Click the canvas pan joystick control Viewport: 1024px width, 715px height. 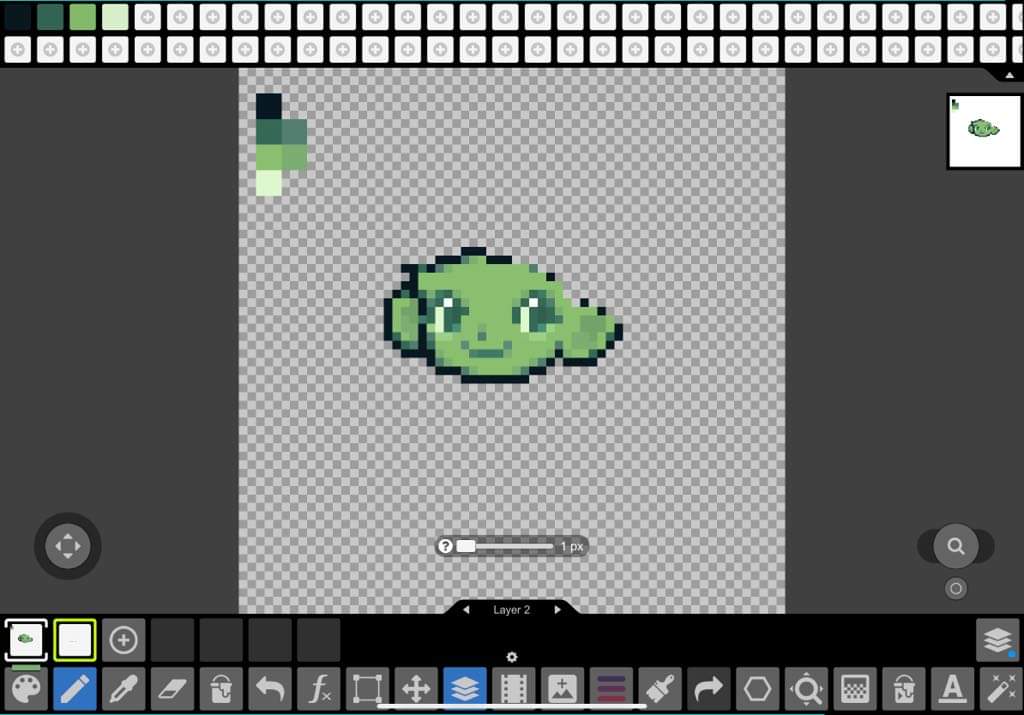click(x=68, y=546)
